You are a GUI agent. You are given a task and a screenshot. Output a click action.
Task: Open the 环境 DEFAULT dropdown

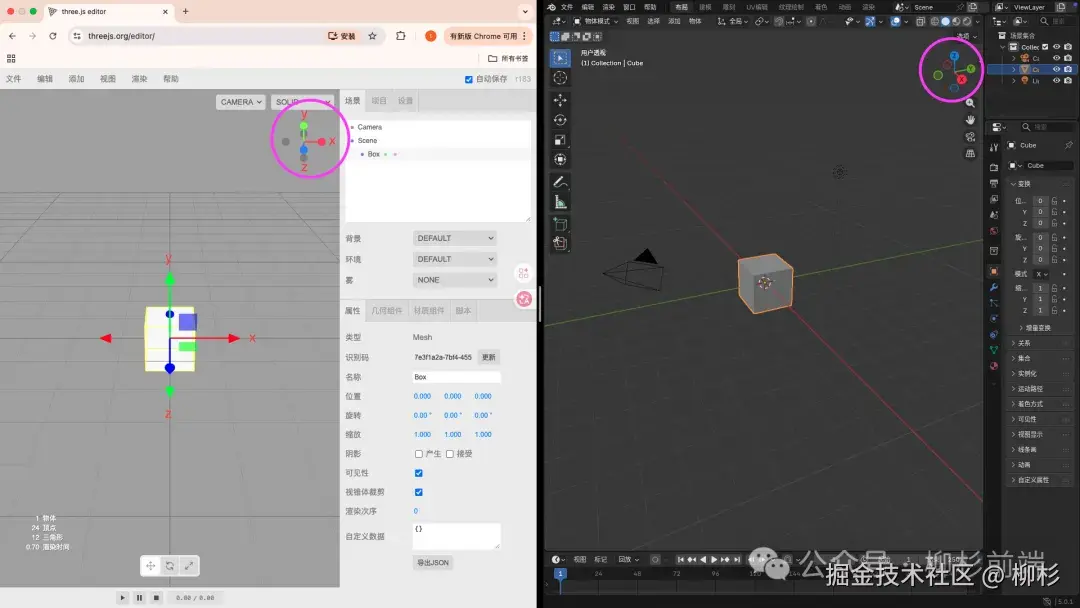click(455, 259)
